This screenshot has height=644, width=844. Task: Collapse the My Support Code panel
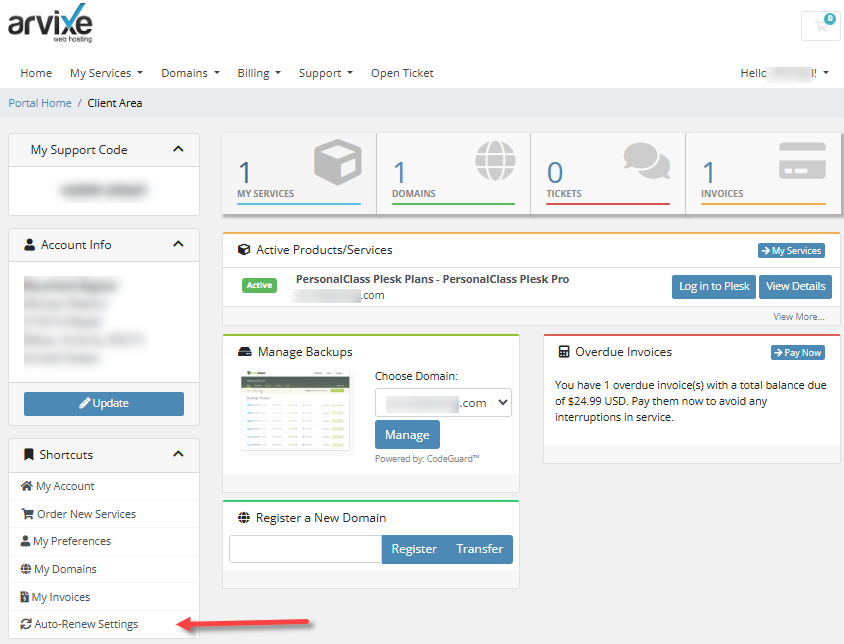coord(178,149)
